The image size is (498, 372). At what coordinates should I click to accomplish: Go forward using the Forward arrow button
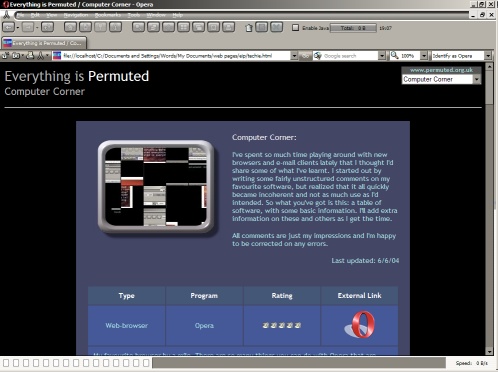coord(28,27)
